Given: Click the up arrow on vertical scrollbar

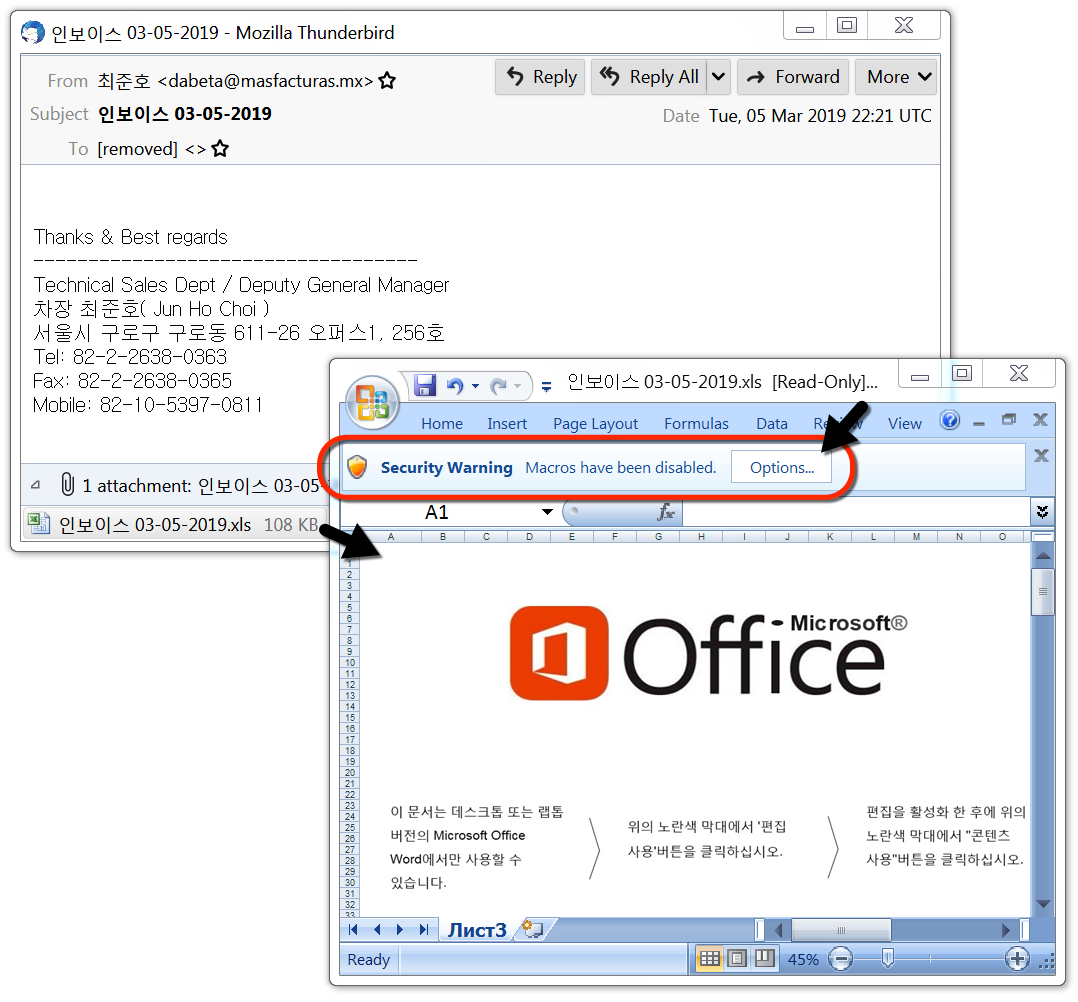Looking at the screenshot, I should [x=1043, y=555].
